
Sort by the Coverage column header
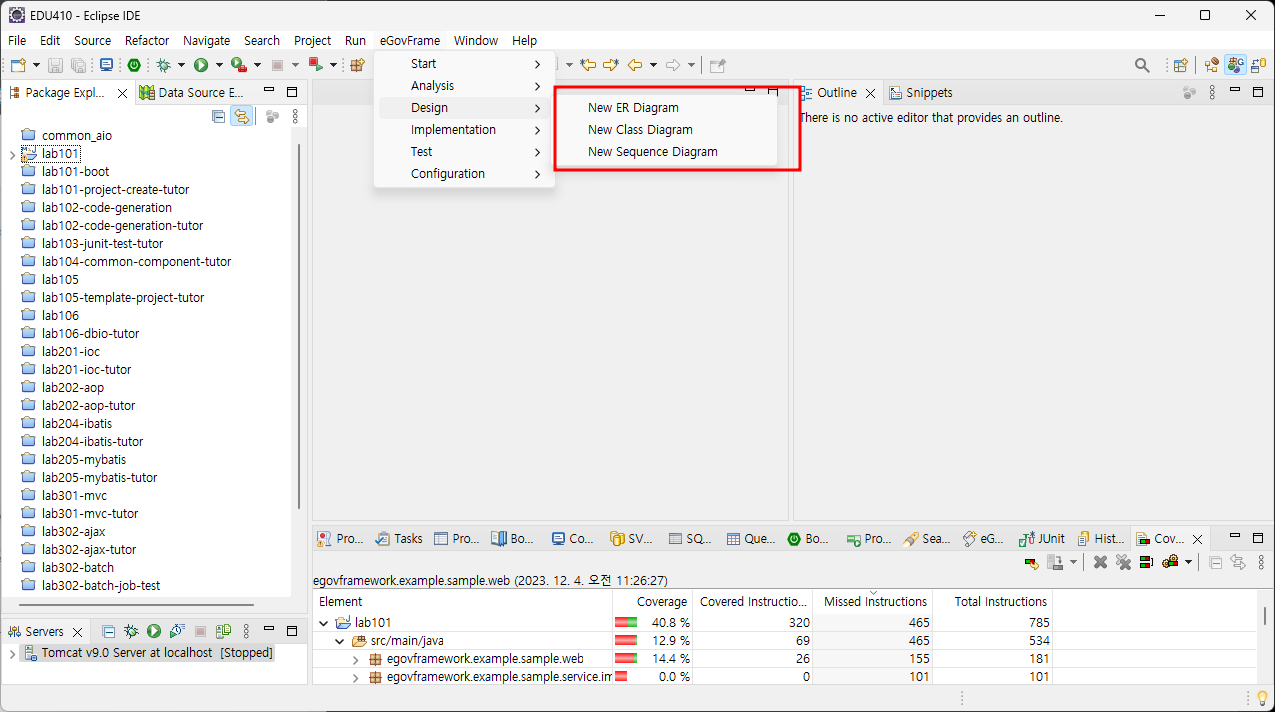point(652,601)
